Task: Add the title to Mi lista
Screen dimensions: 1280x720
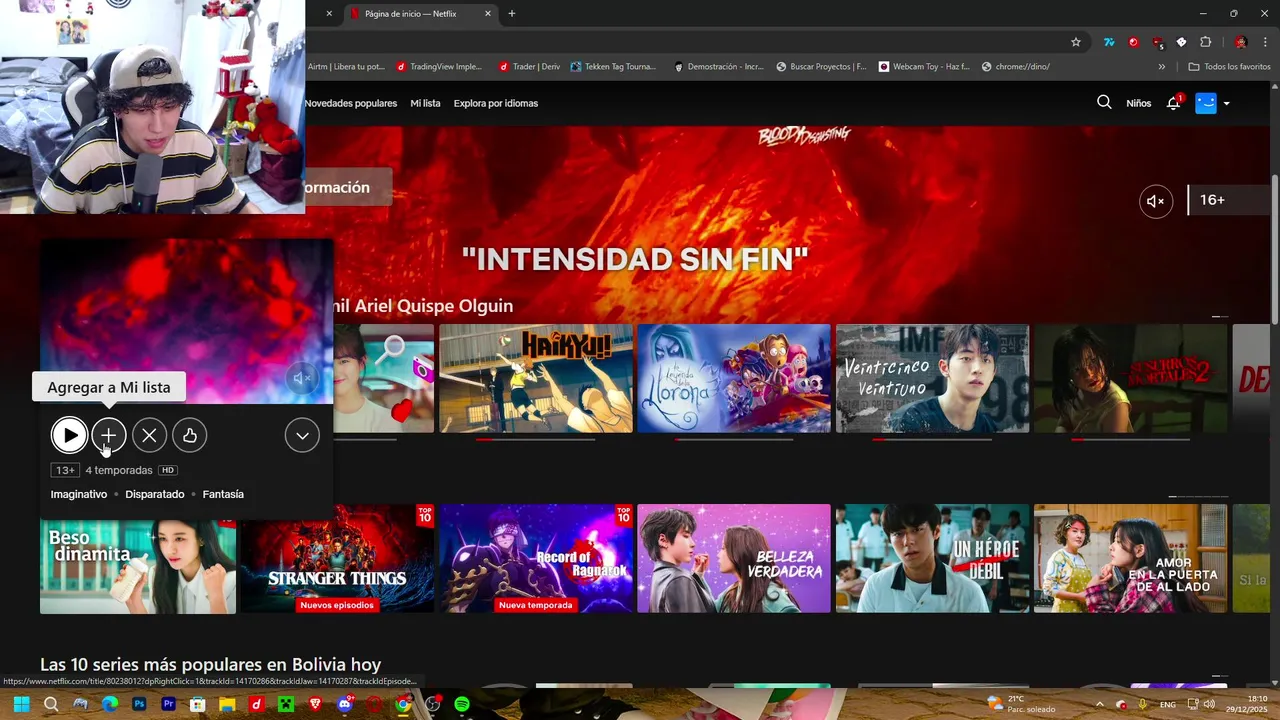Action: (x=109, y=435)
